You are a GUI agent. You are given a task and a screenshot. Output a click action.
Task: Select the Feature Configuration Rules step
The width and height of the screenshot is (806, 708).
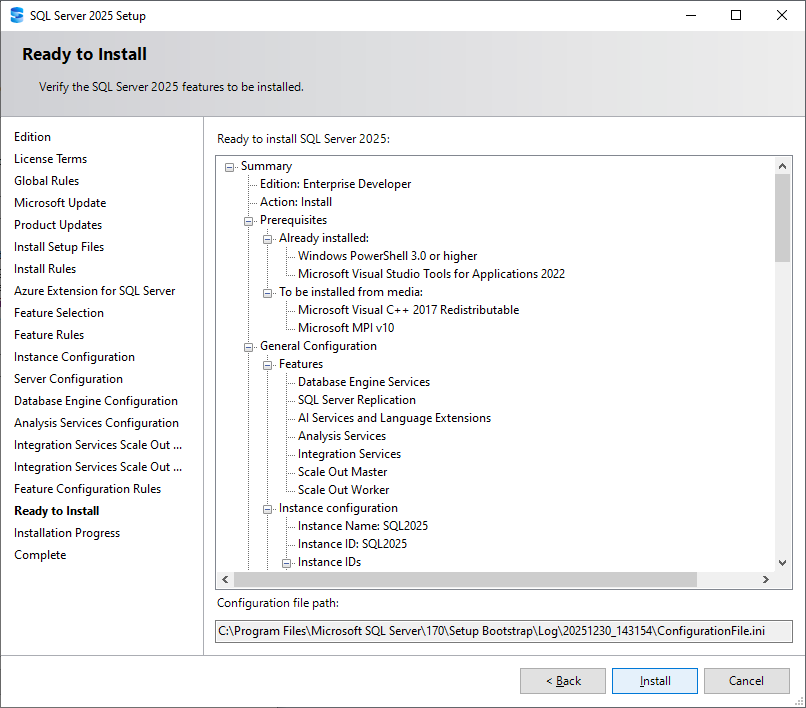(x=87, y=489)
